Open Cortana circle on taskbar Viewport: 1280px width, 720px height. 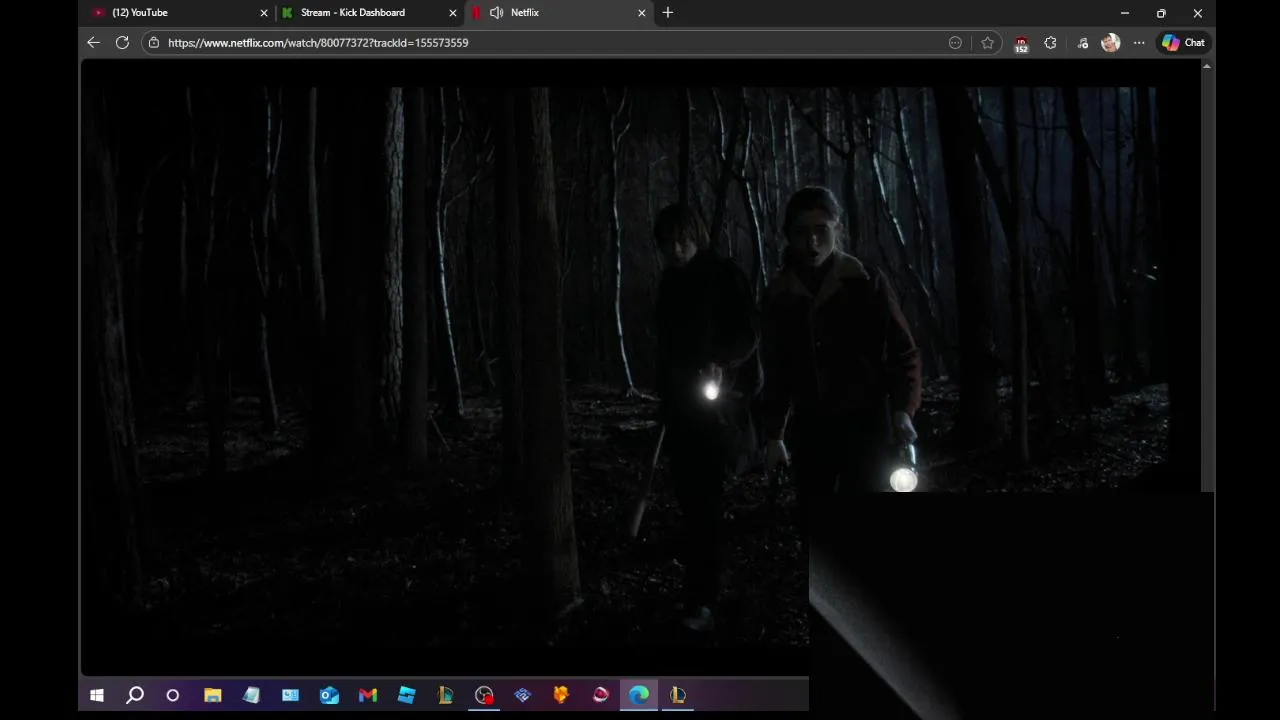(x=173, y=695)
